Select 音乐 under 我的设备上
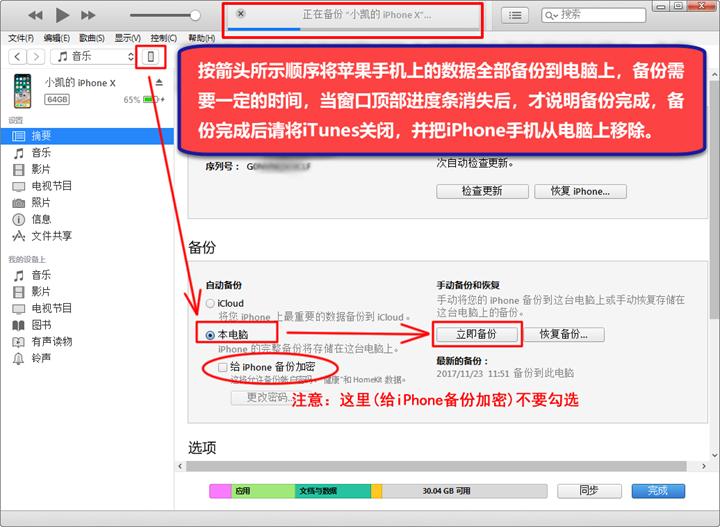Screen dimensions: 720x527 [87, 275]
